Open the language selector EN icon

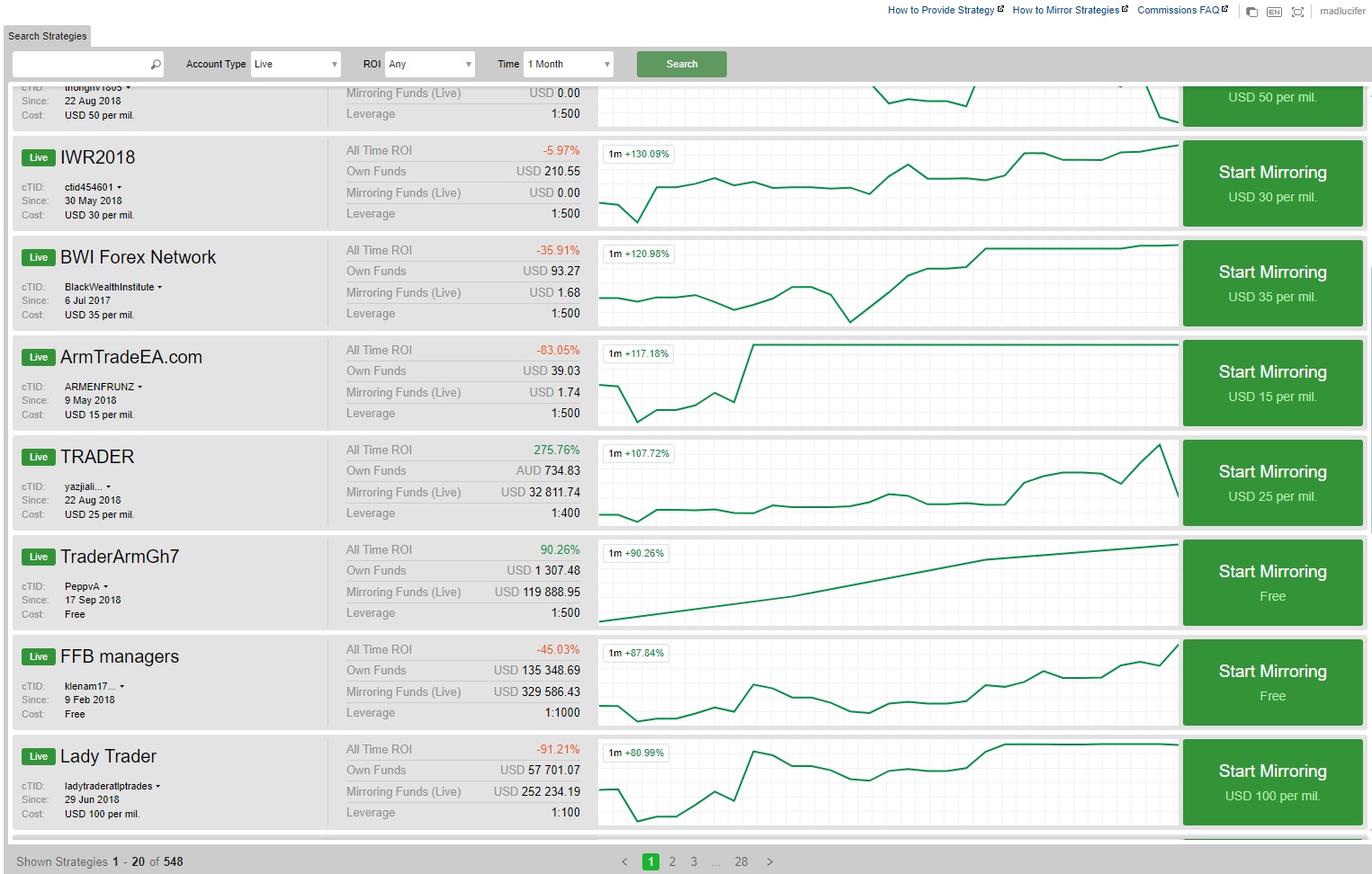[x=1274, y=12]
